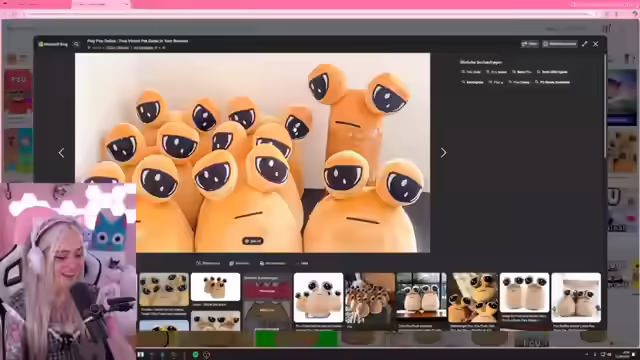Screen dimensions: 640x360
Task: Select the last related search chip in the second row
Action: (552, 82)
